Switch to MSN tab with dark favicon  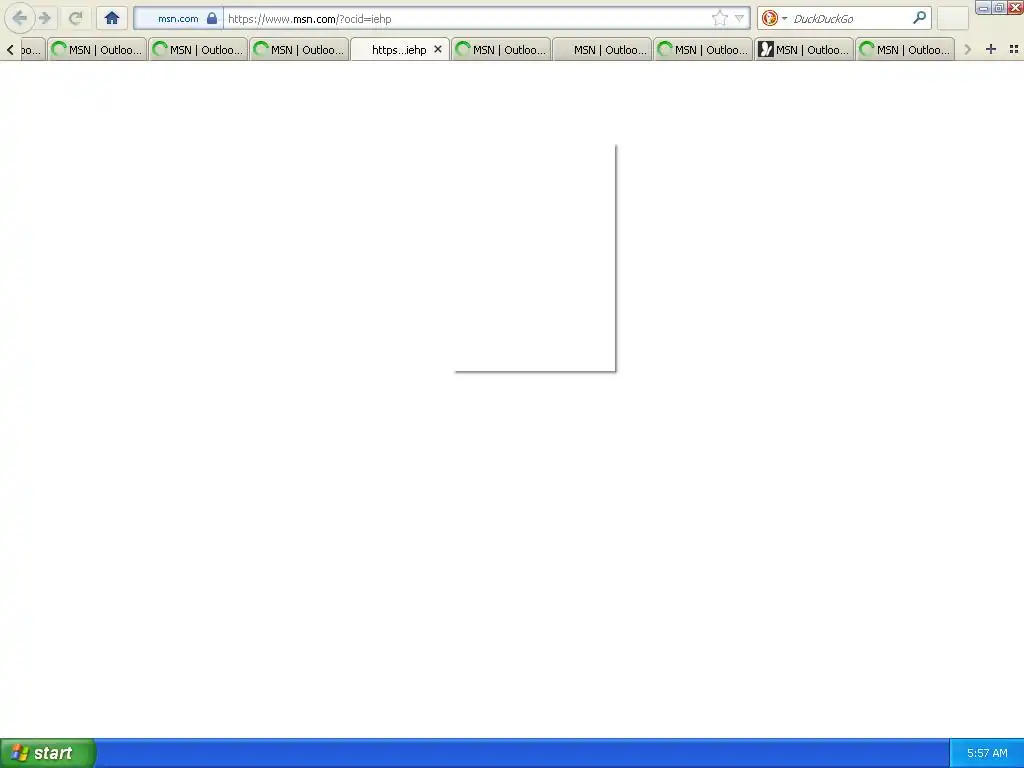(804, 49)
